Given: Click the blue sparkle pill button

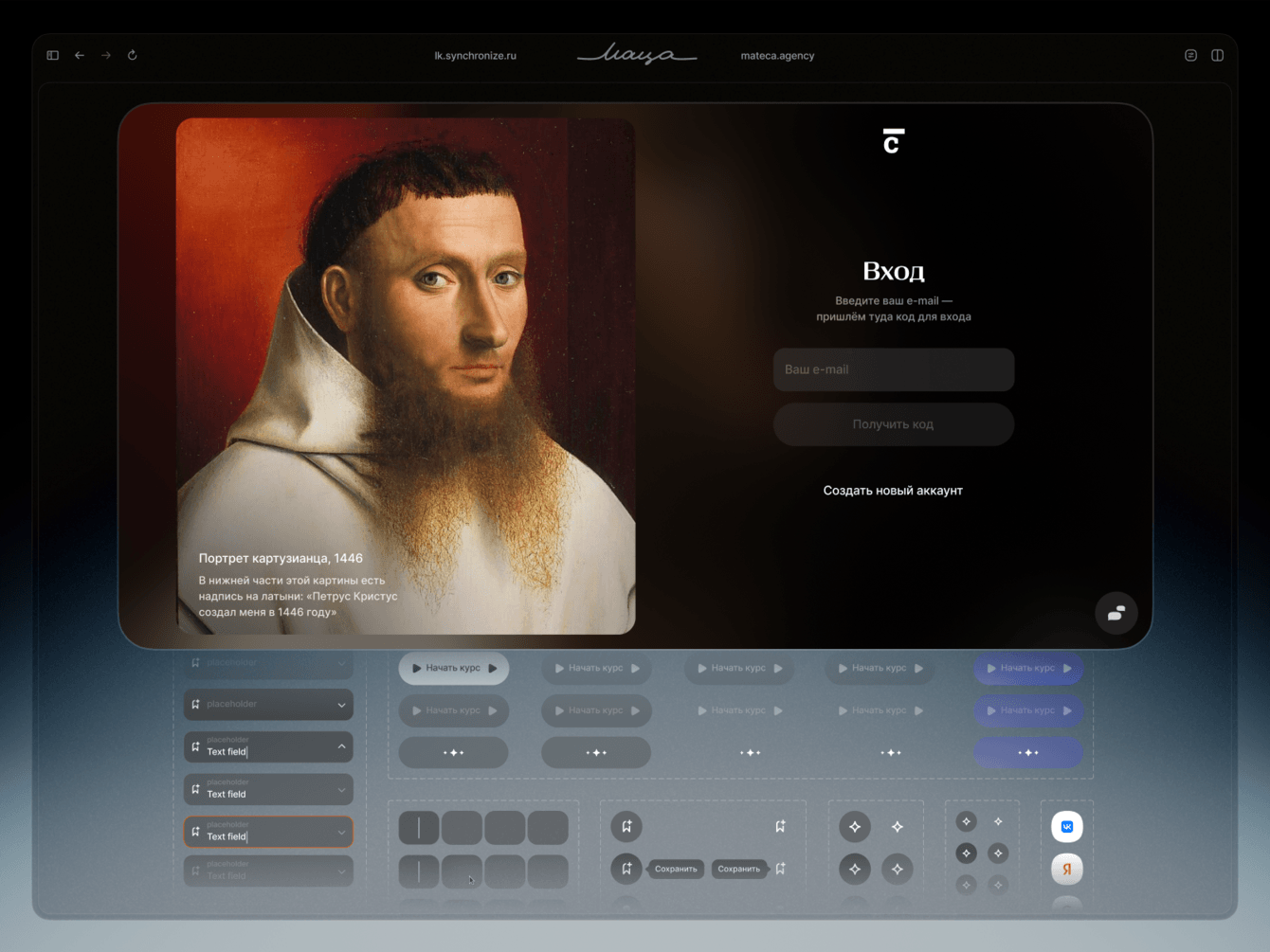Looking at the screenshot, I should click(1028, 752).
